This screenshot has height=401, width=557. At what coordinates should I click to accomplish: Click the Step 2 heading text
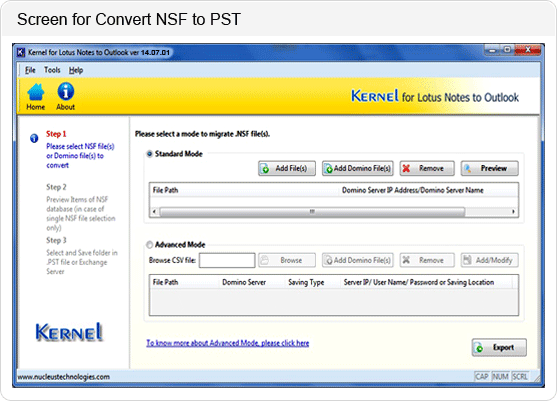pyautogui.click(x=56, y=187)
